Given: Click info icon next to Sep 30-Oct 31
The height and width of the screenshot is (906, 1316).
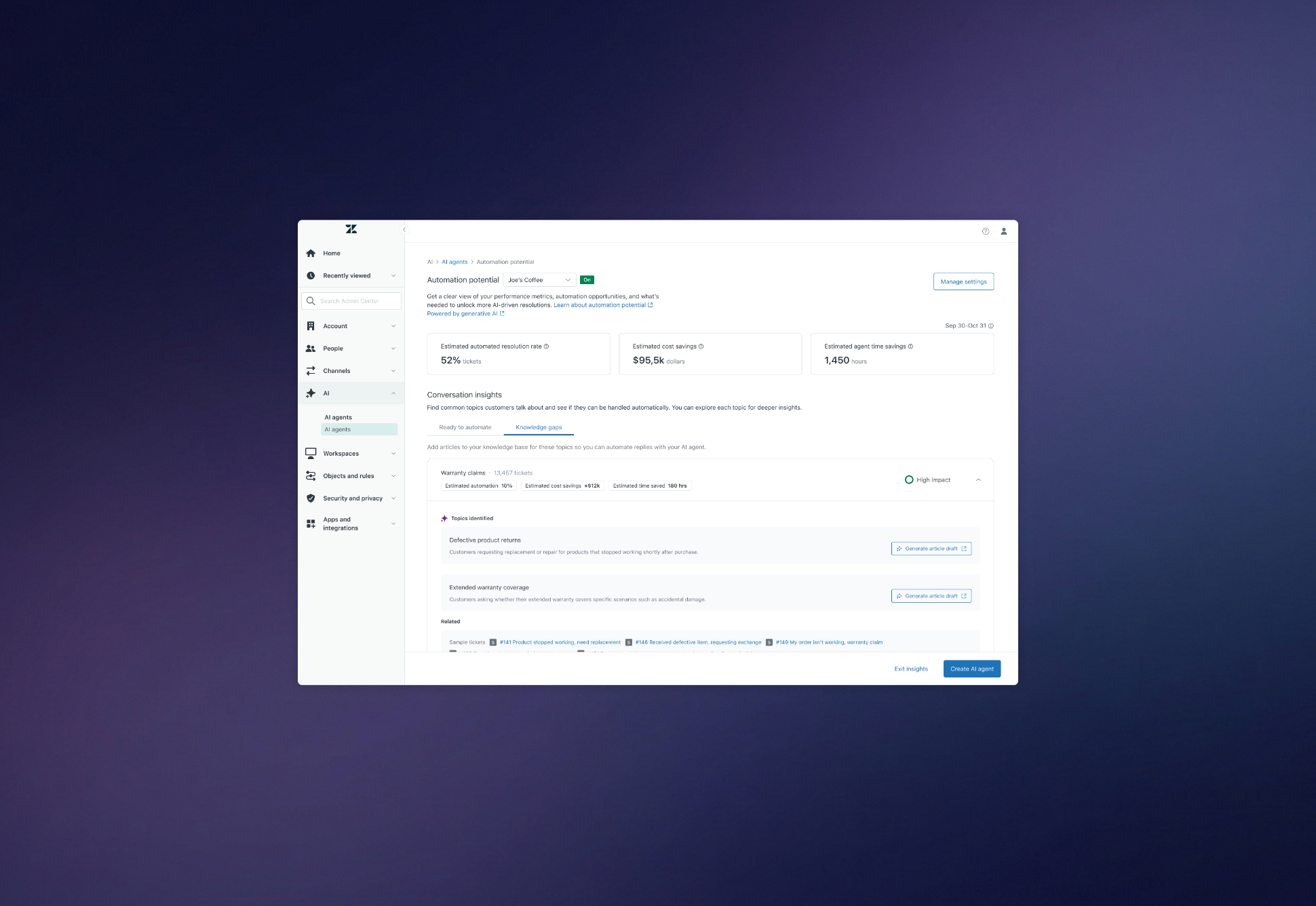Looking at the screenshot, I should pos(991,326).
